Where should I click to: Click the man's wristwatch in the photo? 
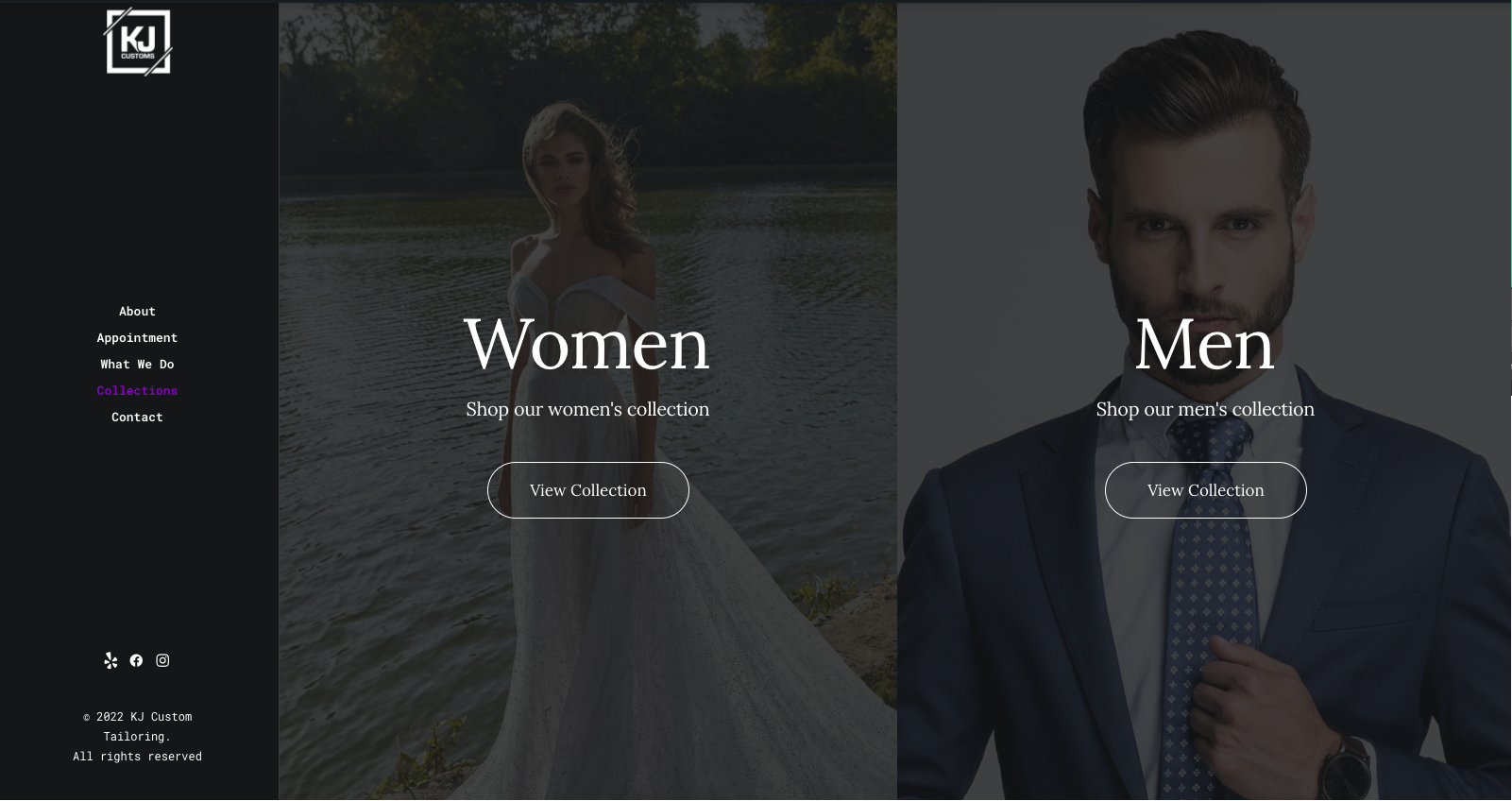(x=1346, y=770)
